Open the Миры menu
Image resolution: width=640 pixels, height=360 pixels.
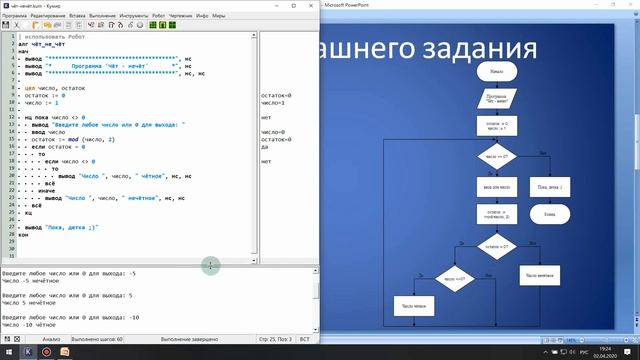pos(219,16)
